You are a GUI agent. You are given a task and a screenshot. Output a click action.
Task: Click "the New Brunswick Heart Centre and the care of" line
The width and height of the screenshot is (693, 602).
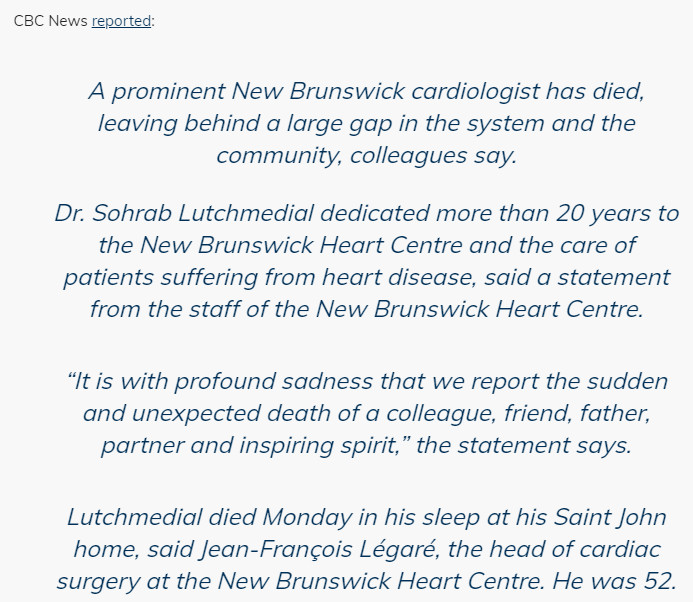pos(366,245)
